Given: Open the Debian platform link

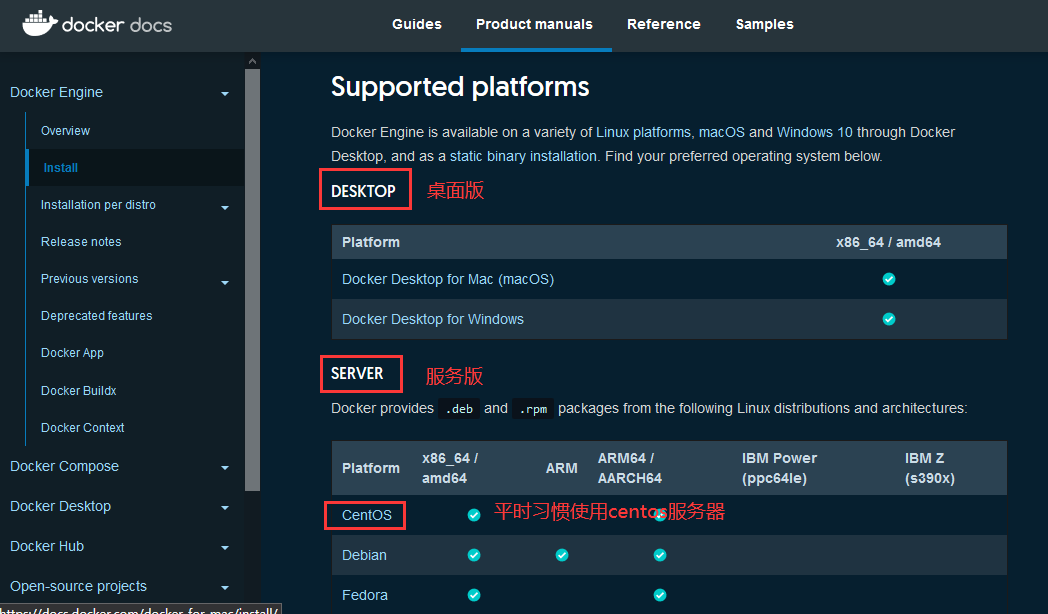Looking at the screenshot, I should pyautogui.click(x=364, y=555).
